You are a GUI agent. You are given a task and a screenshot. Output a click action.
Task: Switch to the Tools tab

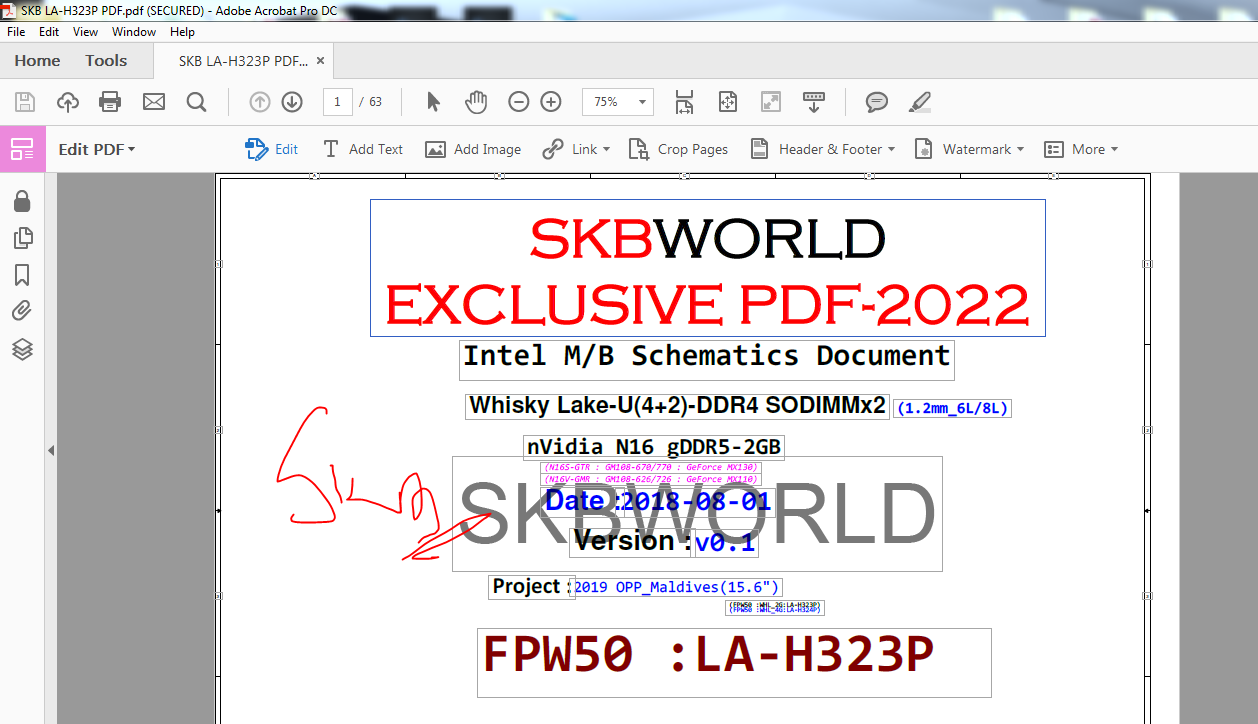pyautogui.click(x=106, y=61)
